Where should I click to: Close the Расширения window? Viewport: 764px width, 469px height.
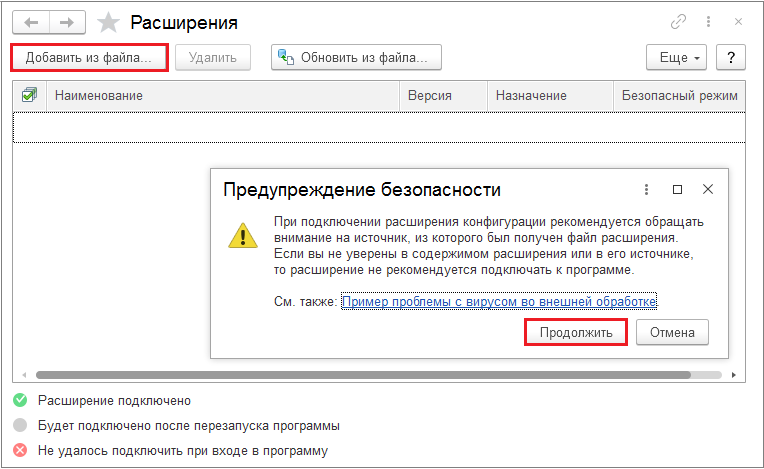pos(739,21)
